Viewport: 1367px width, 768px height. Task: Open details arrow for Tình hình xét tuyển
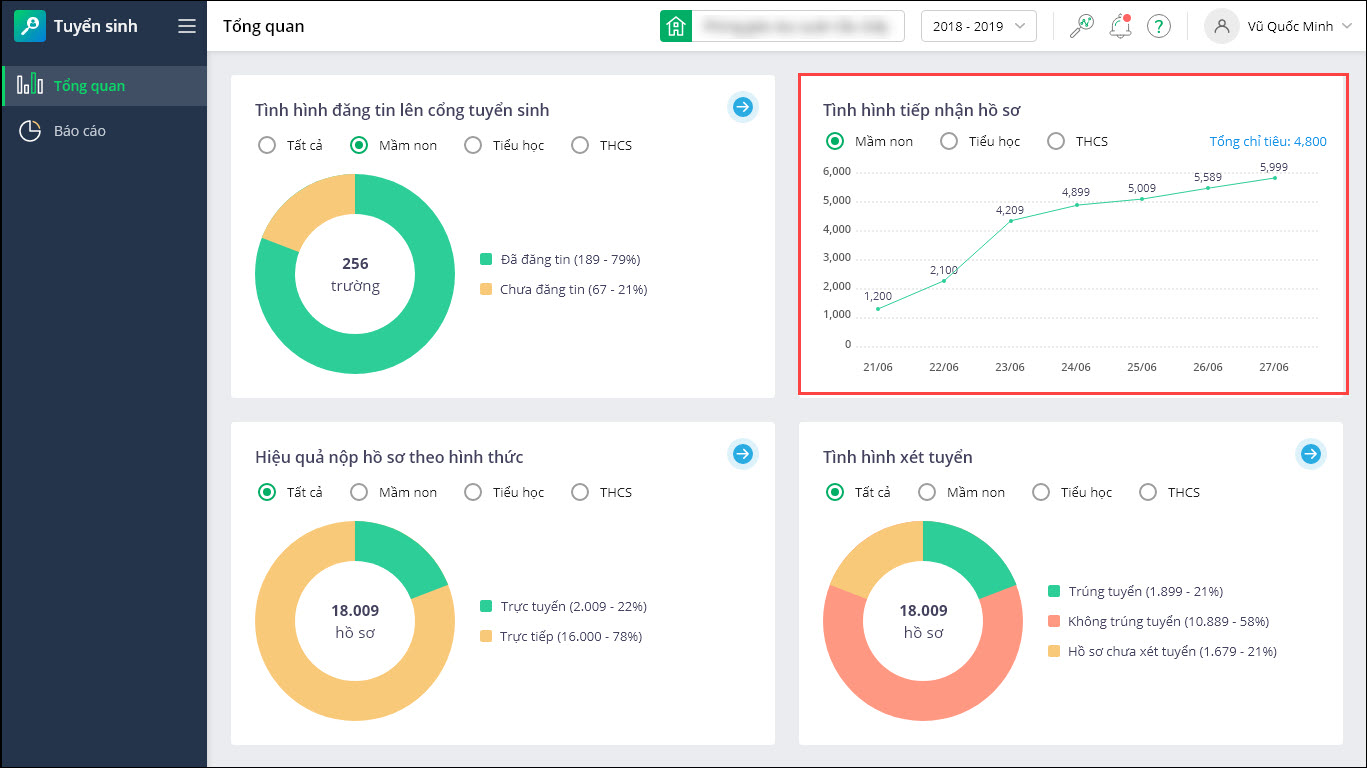(1310, 454)
